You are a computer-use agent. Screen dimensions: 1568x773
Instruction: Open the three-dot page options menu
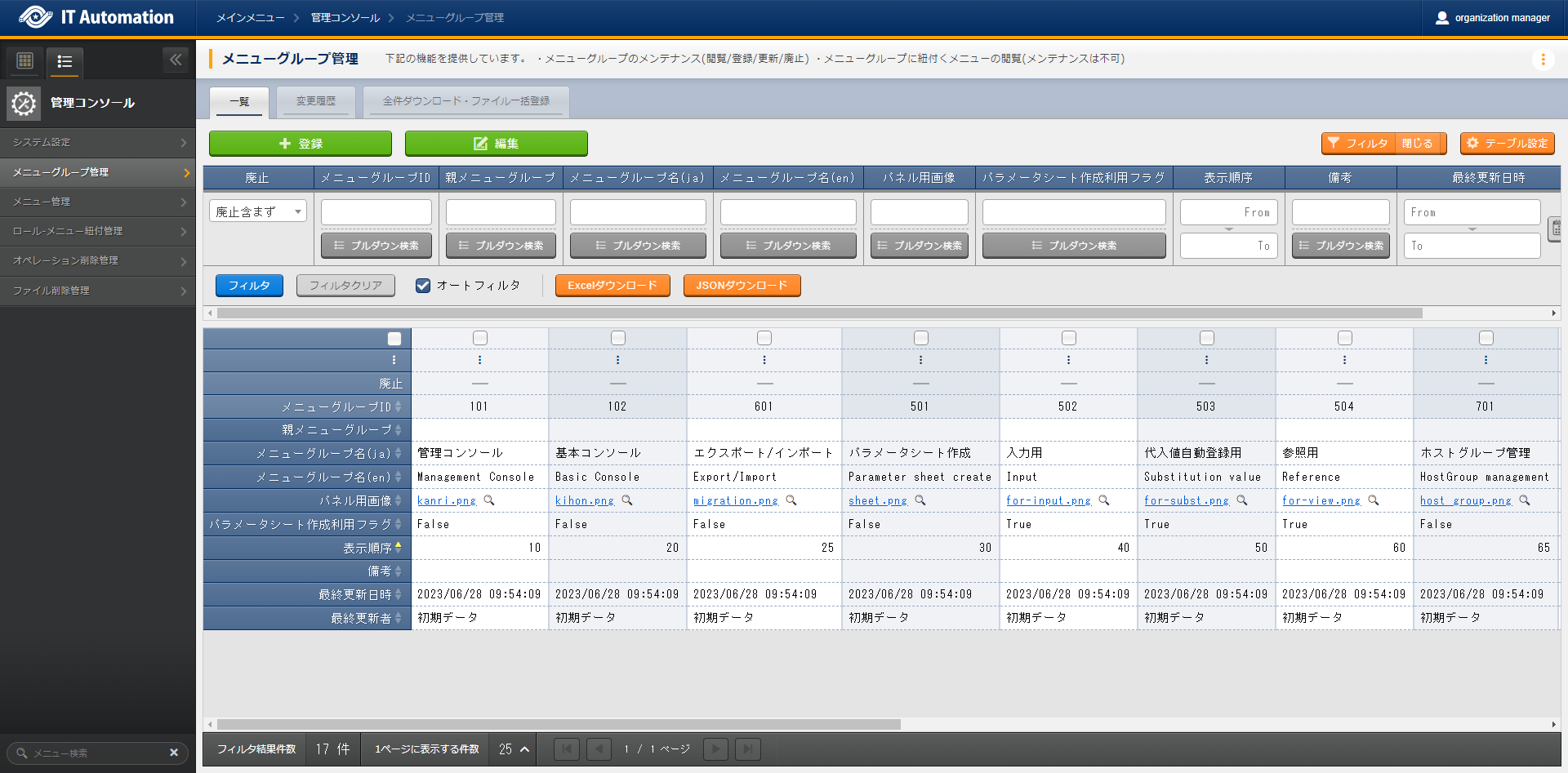(x=1543, y=60)
